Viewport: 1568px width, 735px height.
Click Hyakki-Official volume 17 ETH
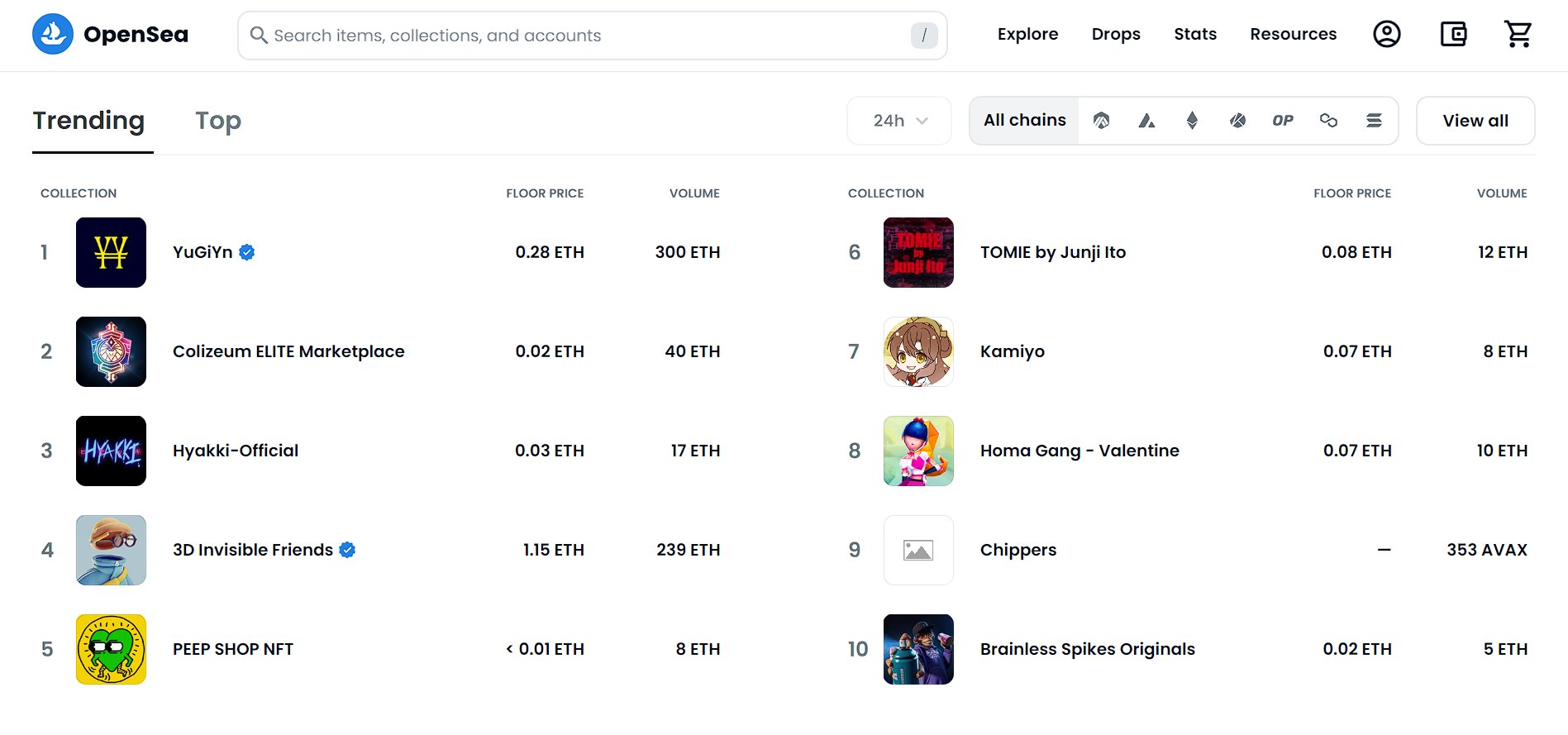(x=695, y=451)
